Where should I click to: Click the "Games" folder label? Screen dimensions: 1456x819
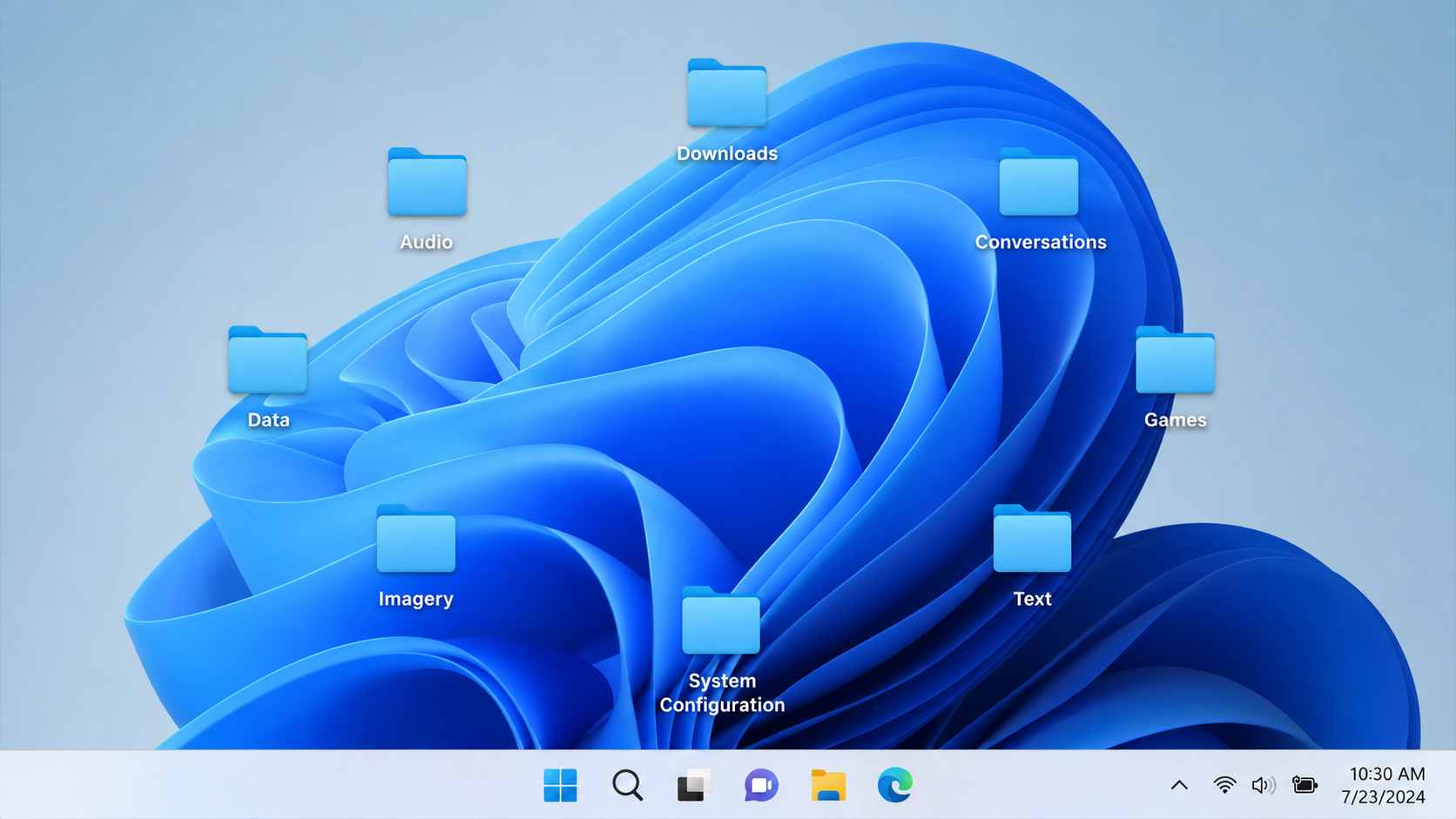1176,420
